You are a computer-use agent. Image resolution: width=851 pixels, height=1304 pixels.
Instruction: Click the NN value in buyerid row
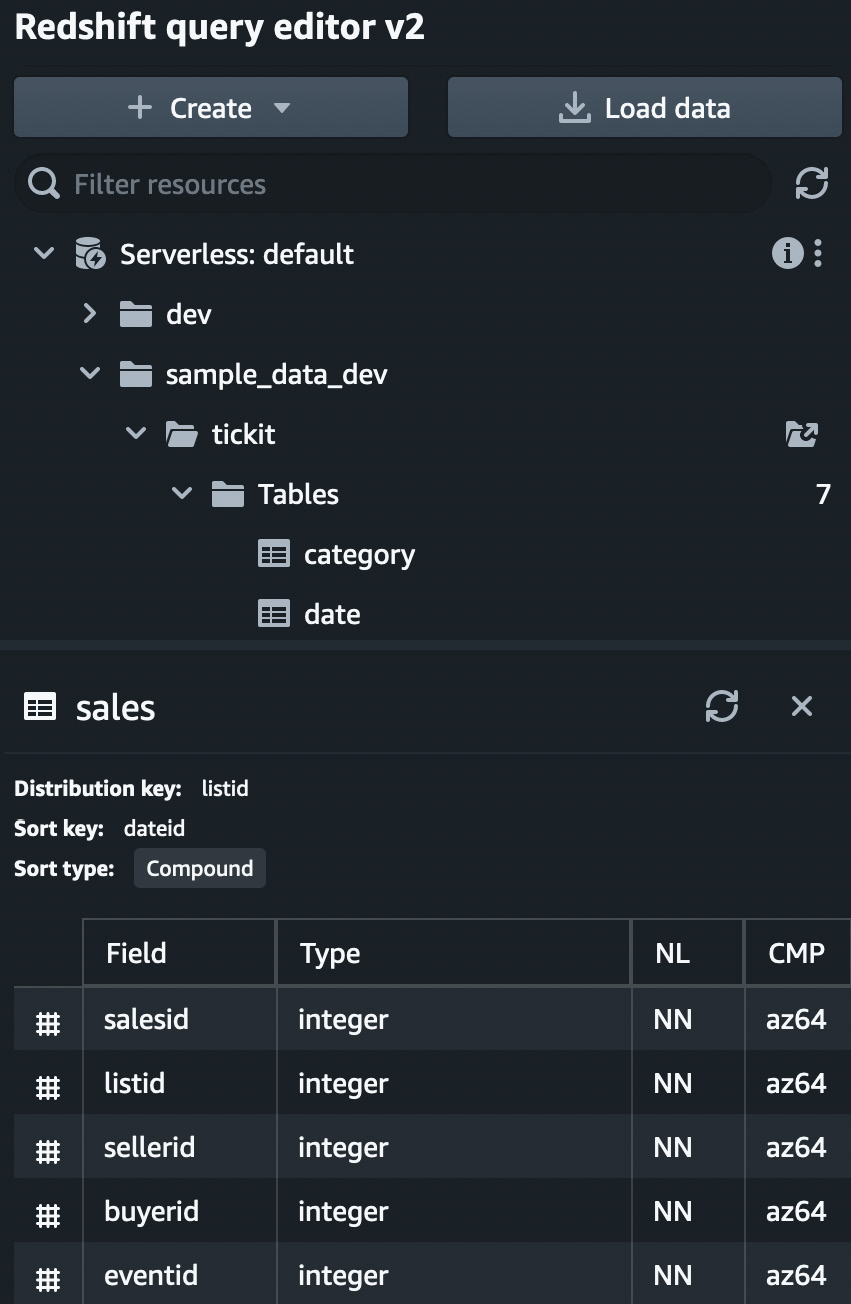[673, 1211]
